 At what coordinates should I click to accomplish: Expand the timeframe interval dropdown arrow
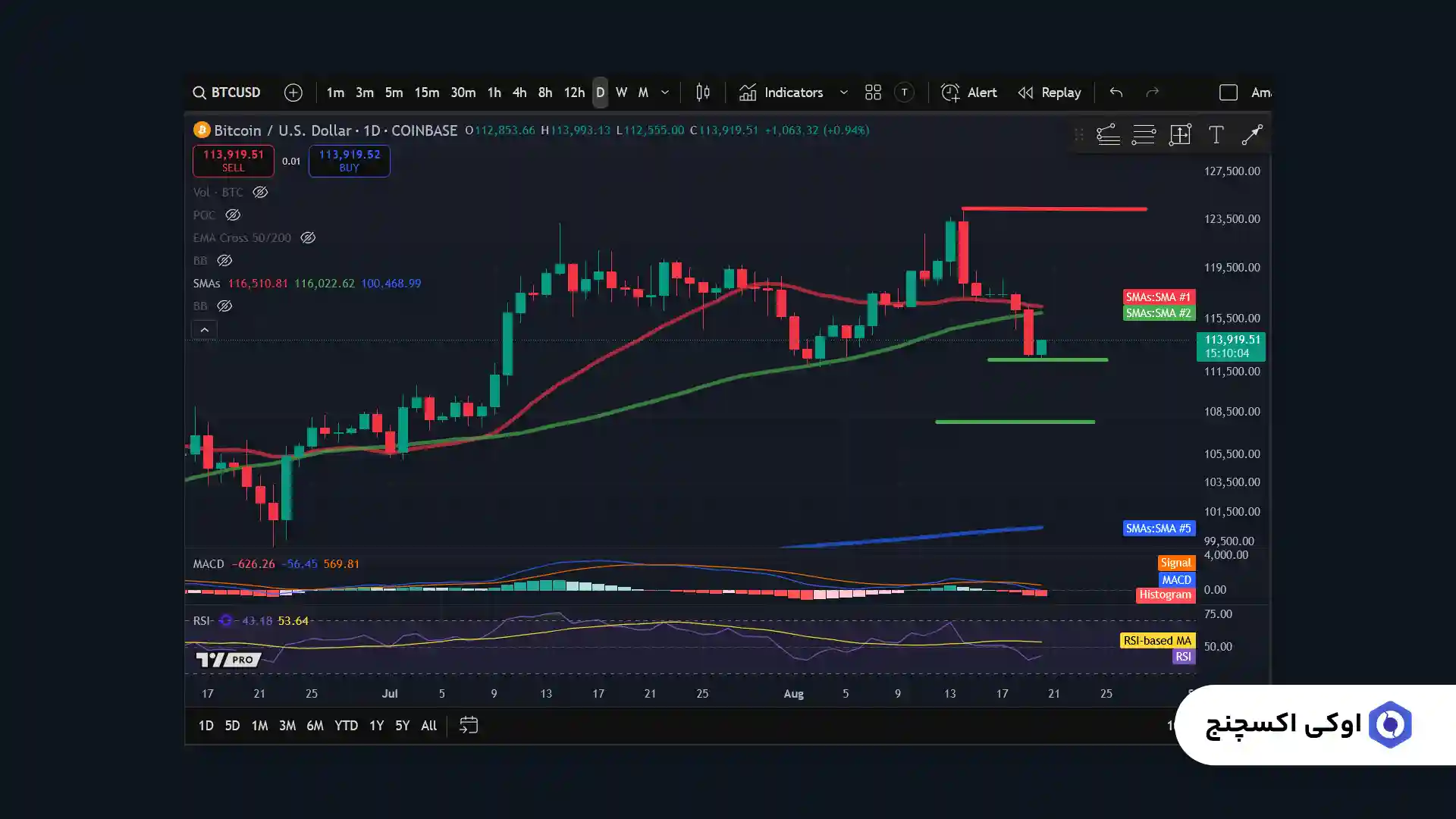click(x=665, y=93)
